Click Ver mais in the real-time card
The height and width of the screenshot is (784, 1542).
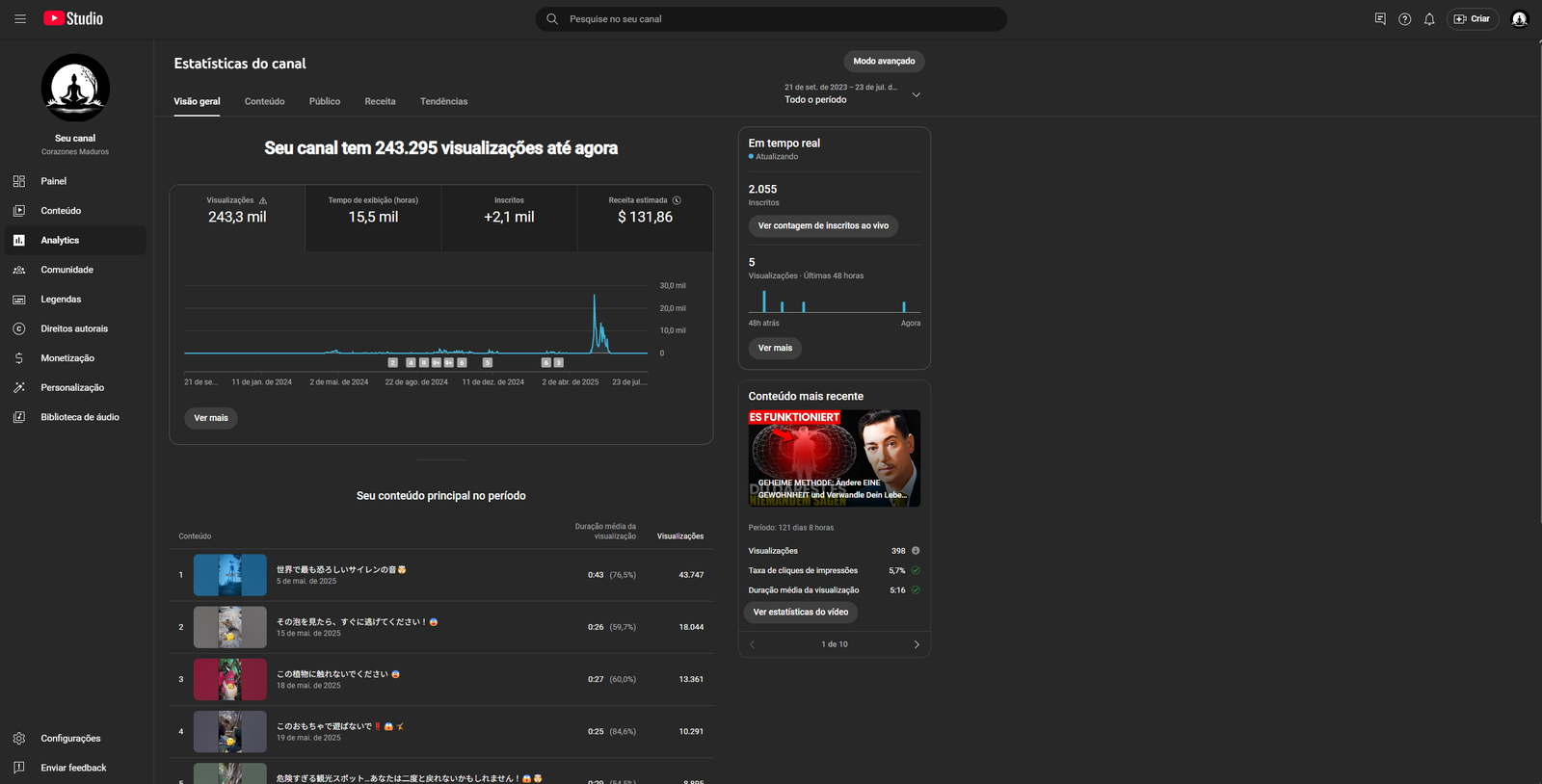(775, 348)
